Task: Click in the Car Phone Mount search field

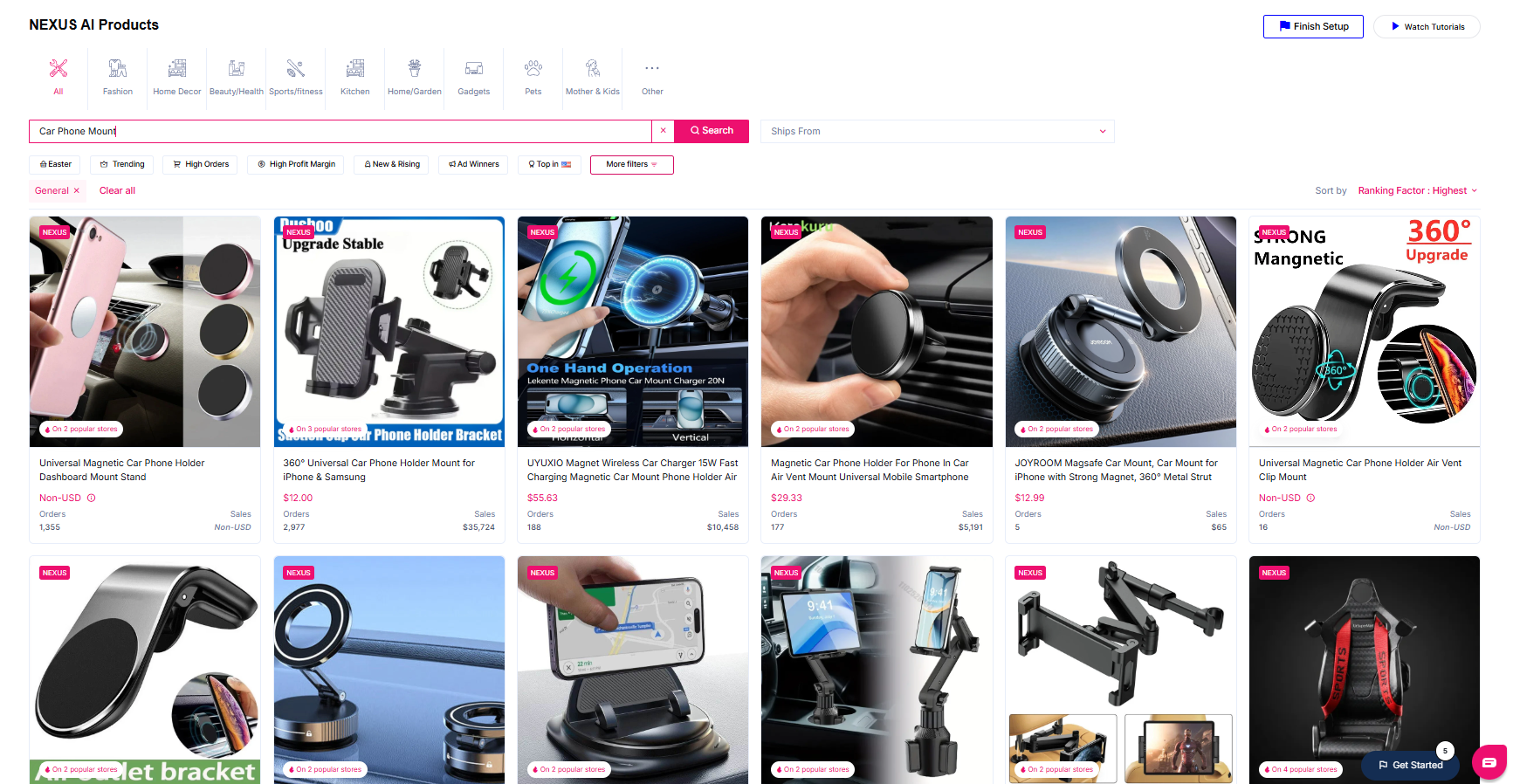Action: [x=340, y=131]
